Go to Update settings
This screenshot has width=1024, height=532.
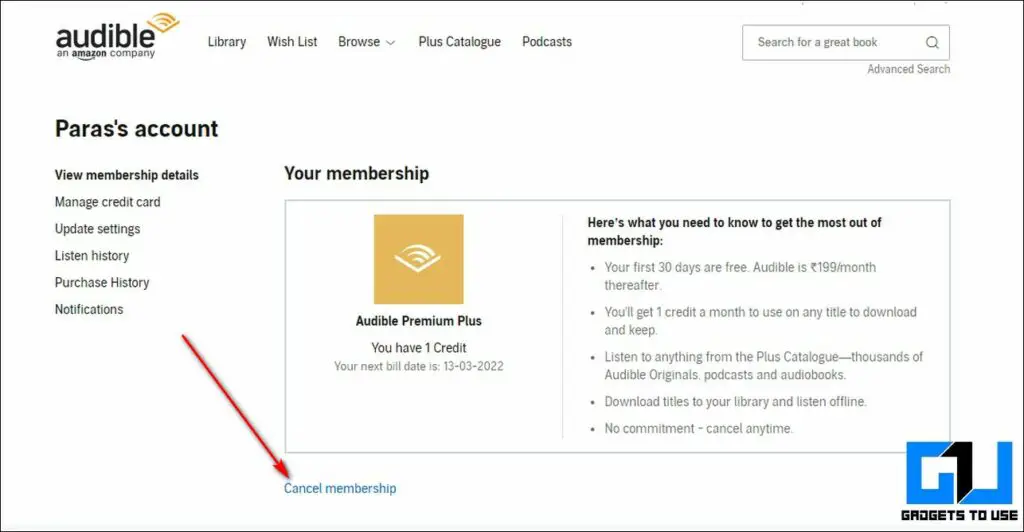click(x=97, y=229)
